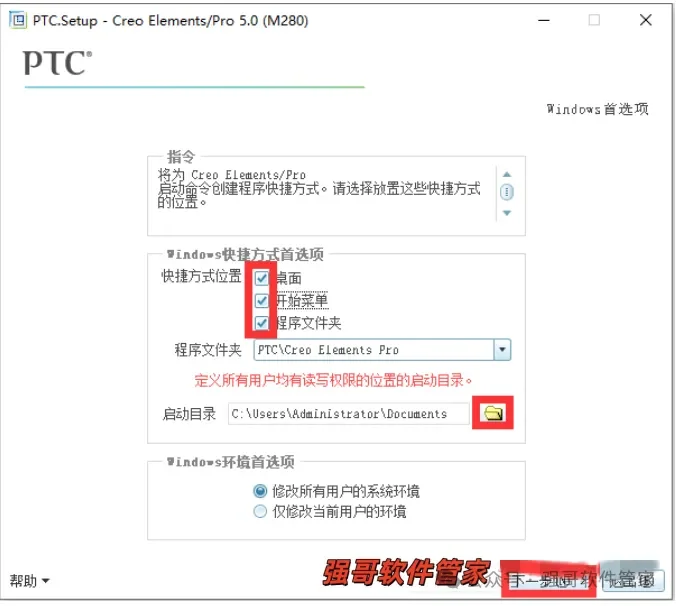Click the 快捷方式位置 label

pyautogui.click(x=201, y=276)
